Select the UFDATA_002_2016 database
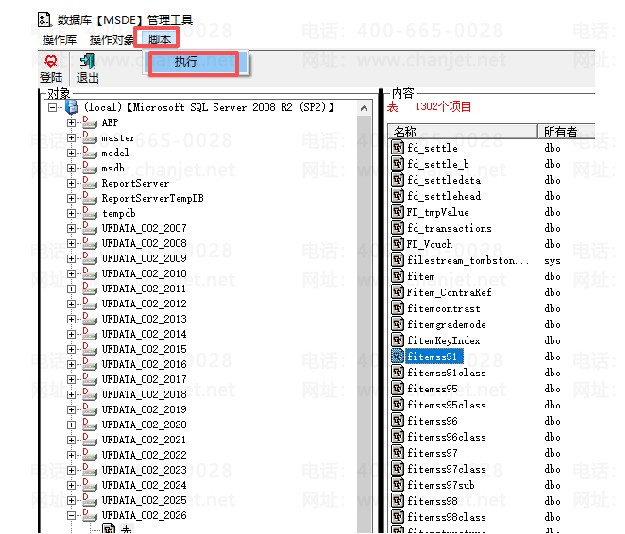This screenshot has height=534, width=625. tap(144, 364)
